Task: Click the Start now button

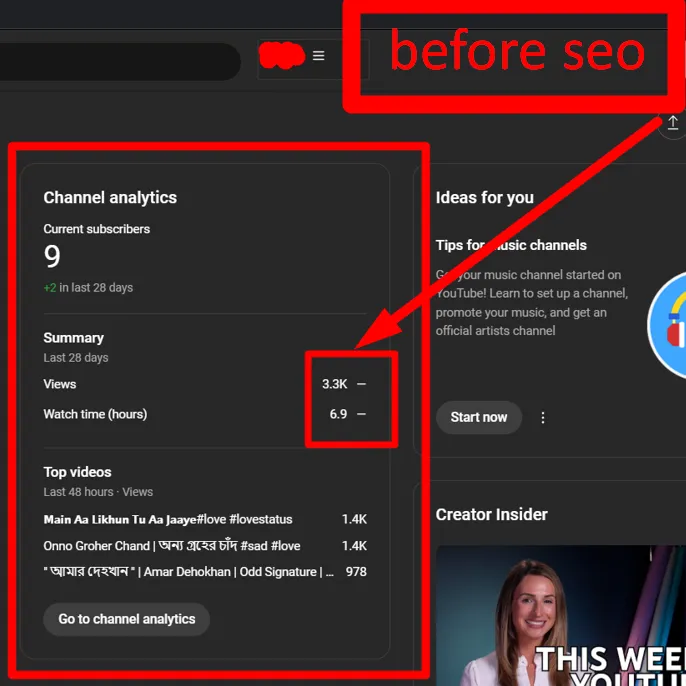Action: pos(479,417)
